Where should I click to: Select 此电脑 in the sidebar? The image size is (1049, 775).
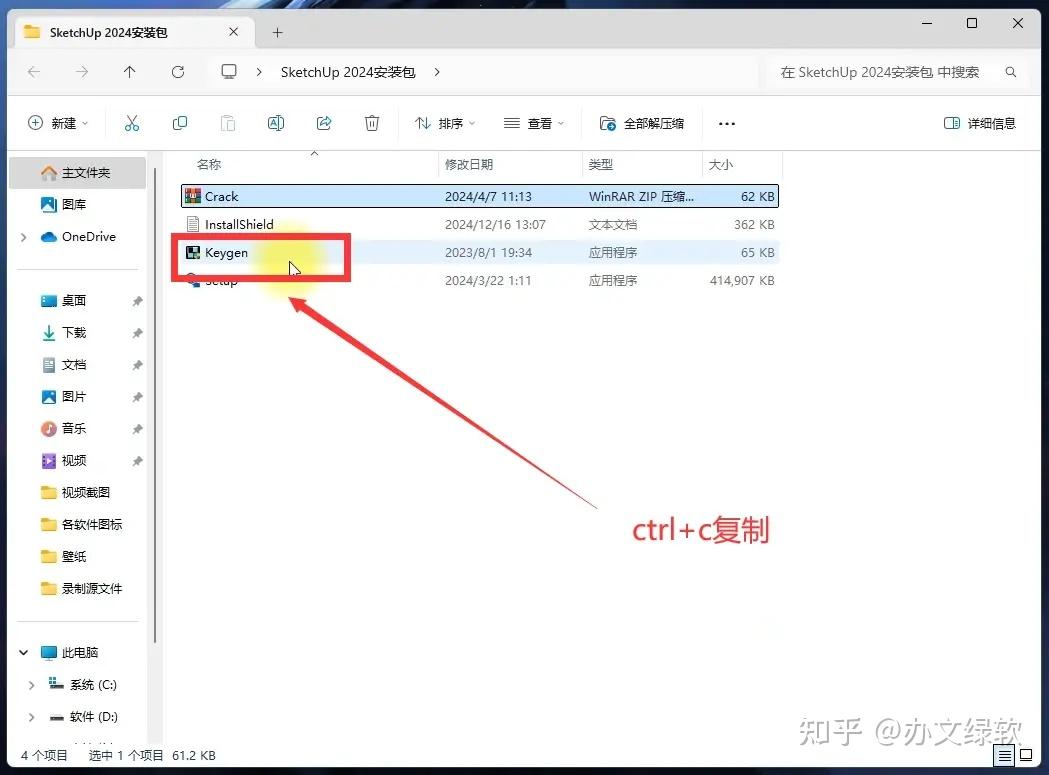(80, 653)
